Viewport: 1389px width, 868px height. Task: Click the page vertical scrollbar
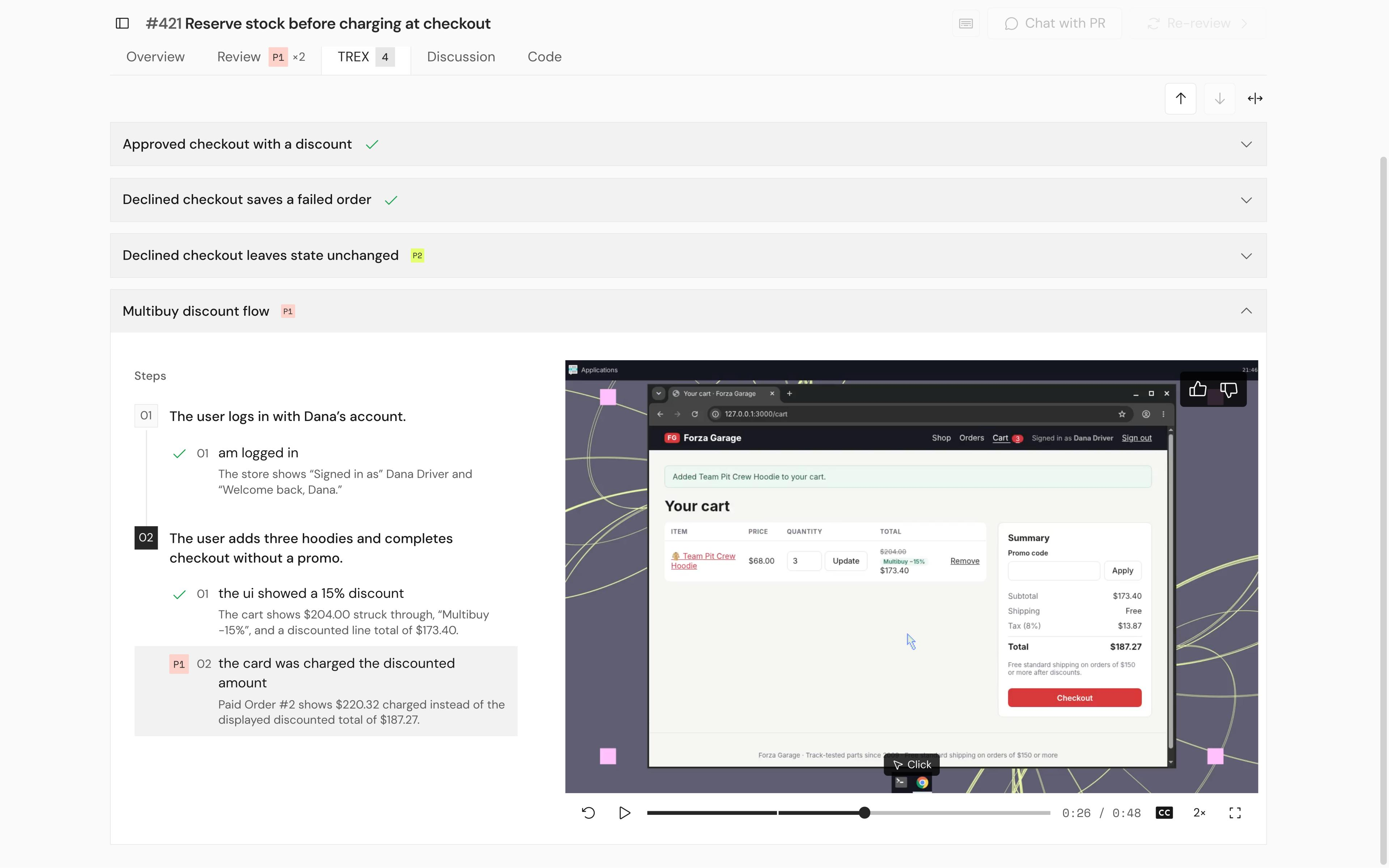click(x=1383, y=511)
